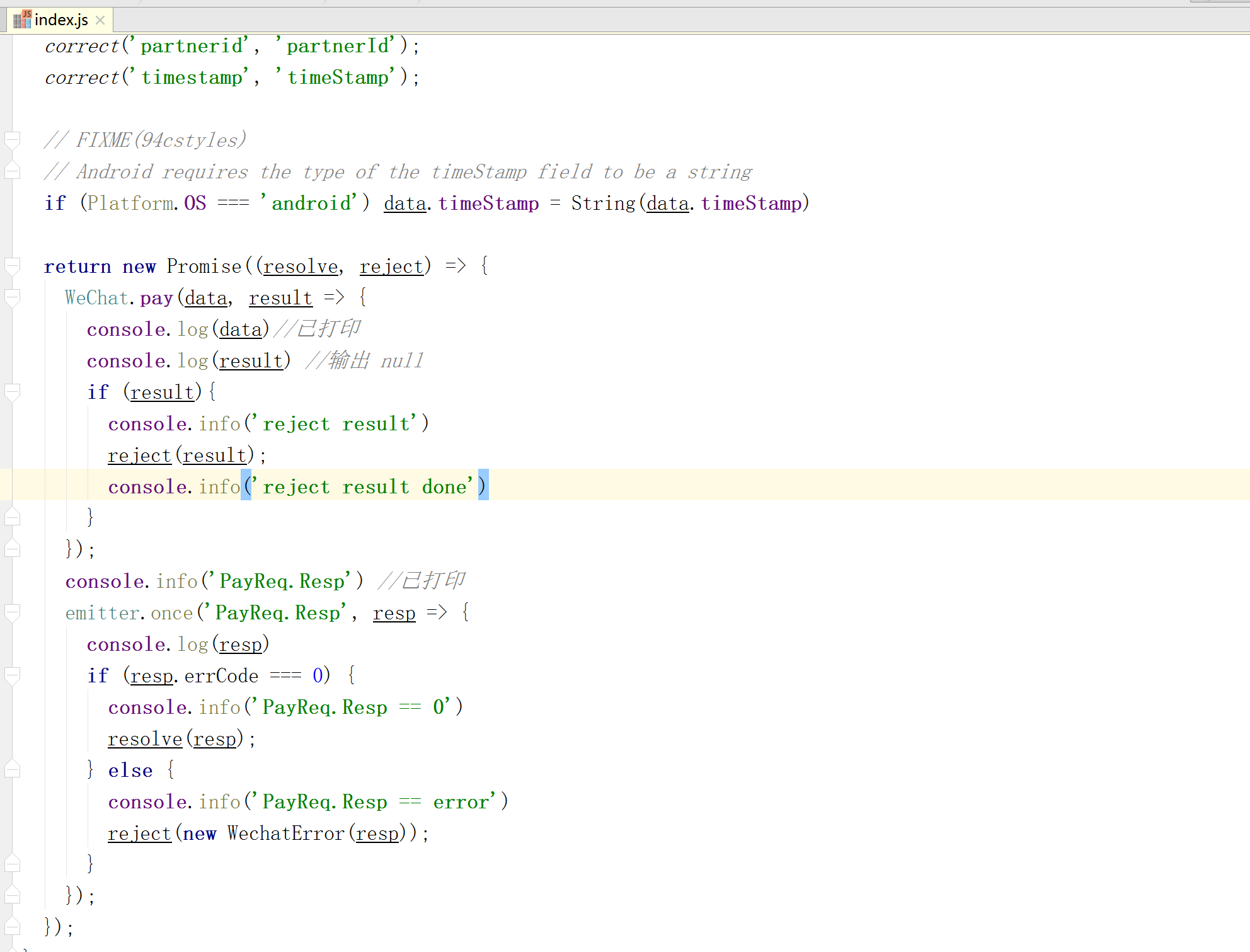Click the 'String' call on android line
The width and height of the screenshot is (1250, 952).
[603, 203]
